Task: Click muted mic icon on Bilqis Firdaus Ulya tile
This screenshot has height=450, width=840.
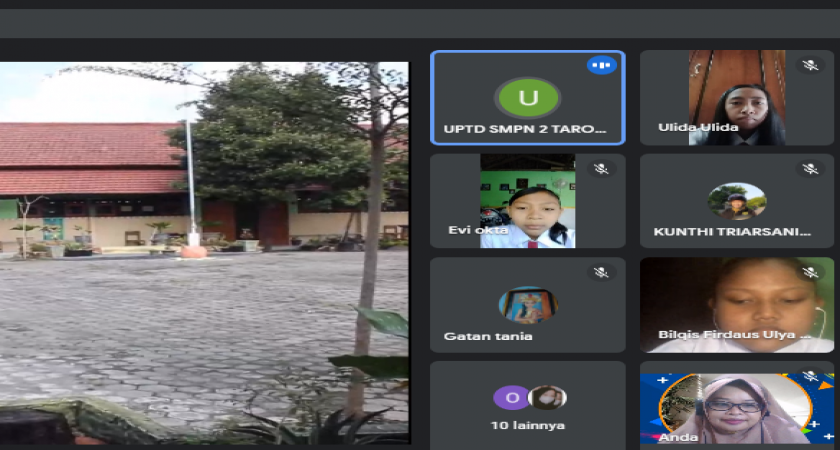Action: [x=810, y=272]
